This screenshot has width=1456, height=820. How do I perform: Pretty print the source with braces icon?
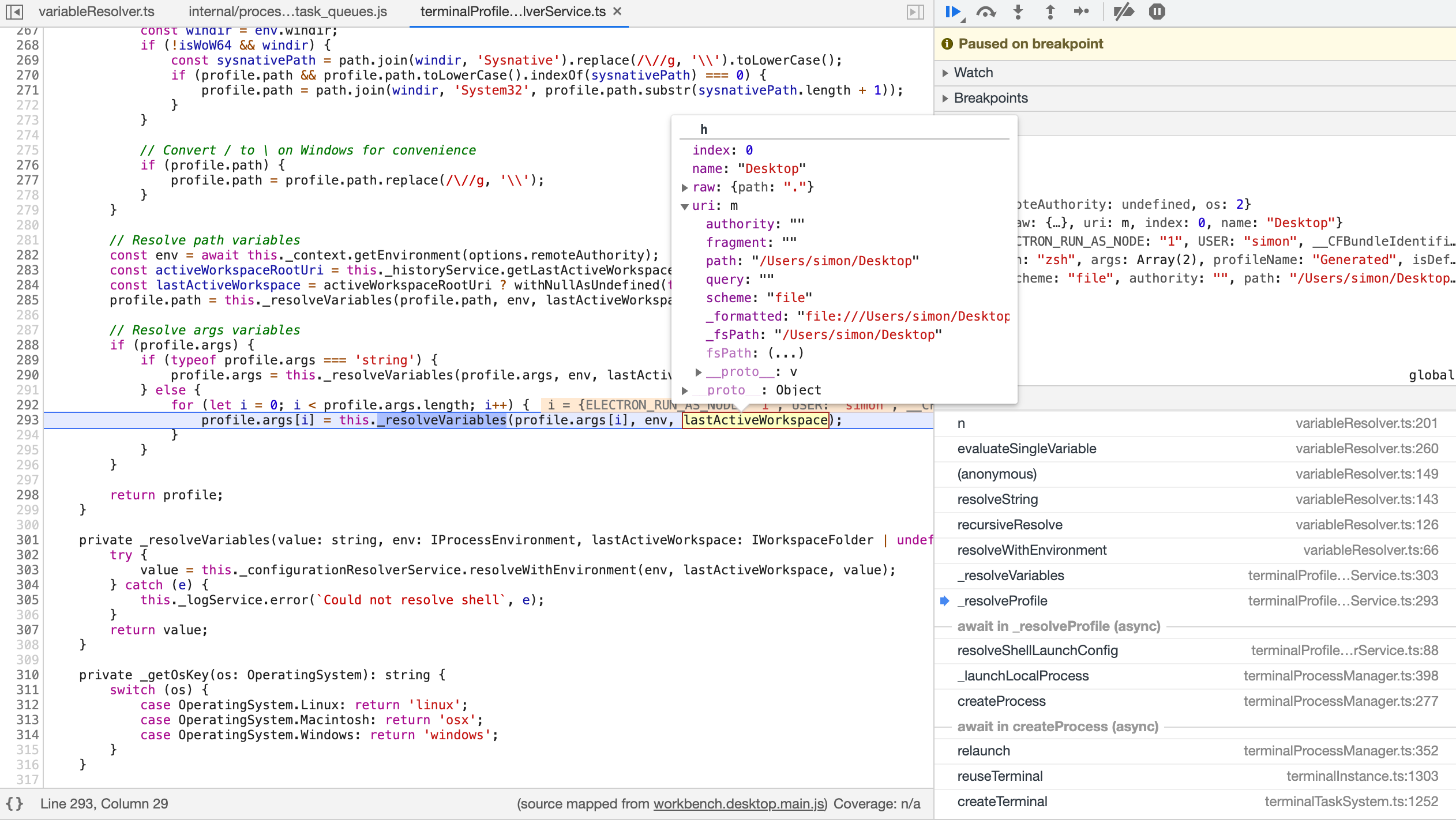click(x=15, y=804)
